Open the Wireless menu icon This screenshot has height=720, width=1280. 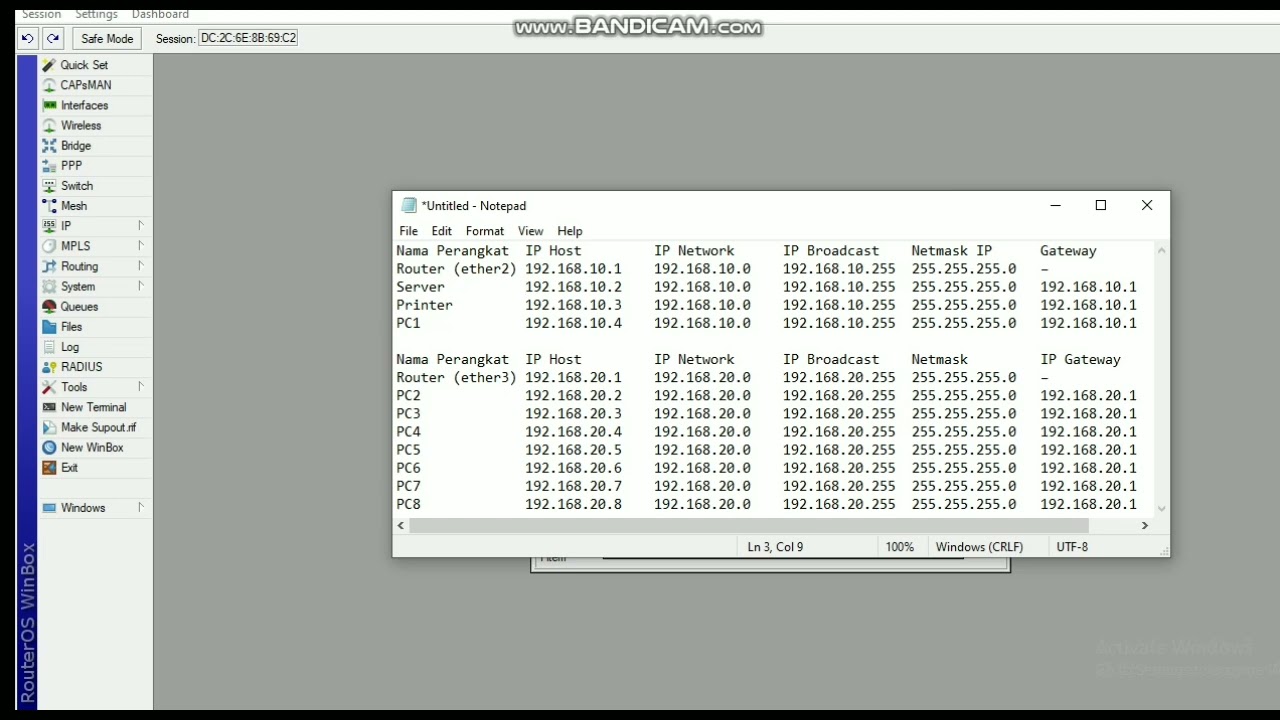click(x=49, y=125)
